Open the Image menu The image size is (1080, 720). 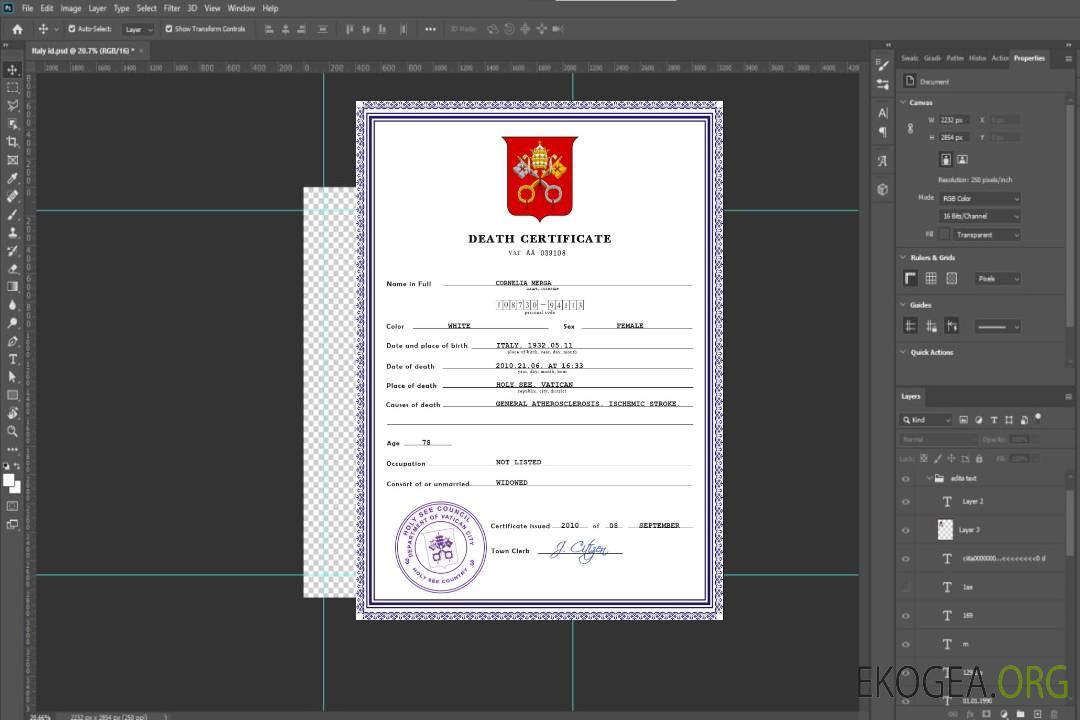(71, 8)
